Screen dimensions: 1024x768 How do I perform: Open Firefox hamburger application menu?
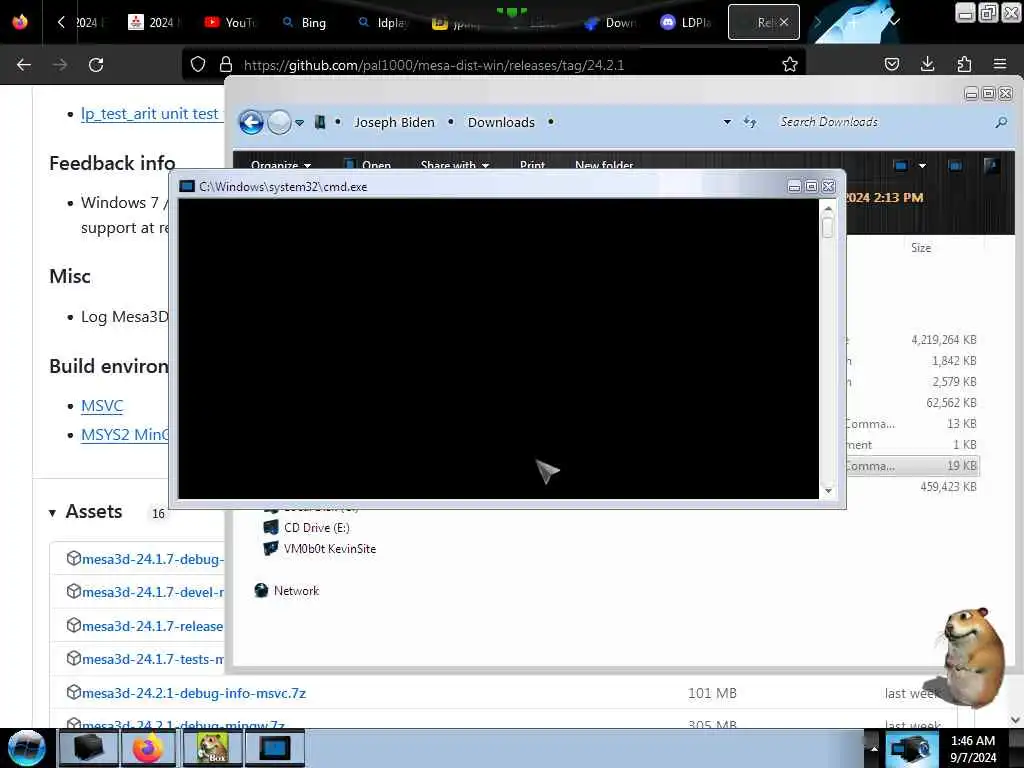[1000, 64]
